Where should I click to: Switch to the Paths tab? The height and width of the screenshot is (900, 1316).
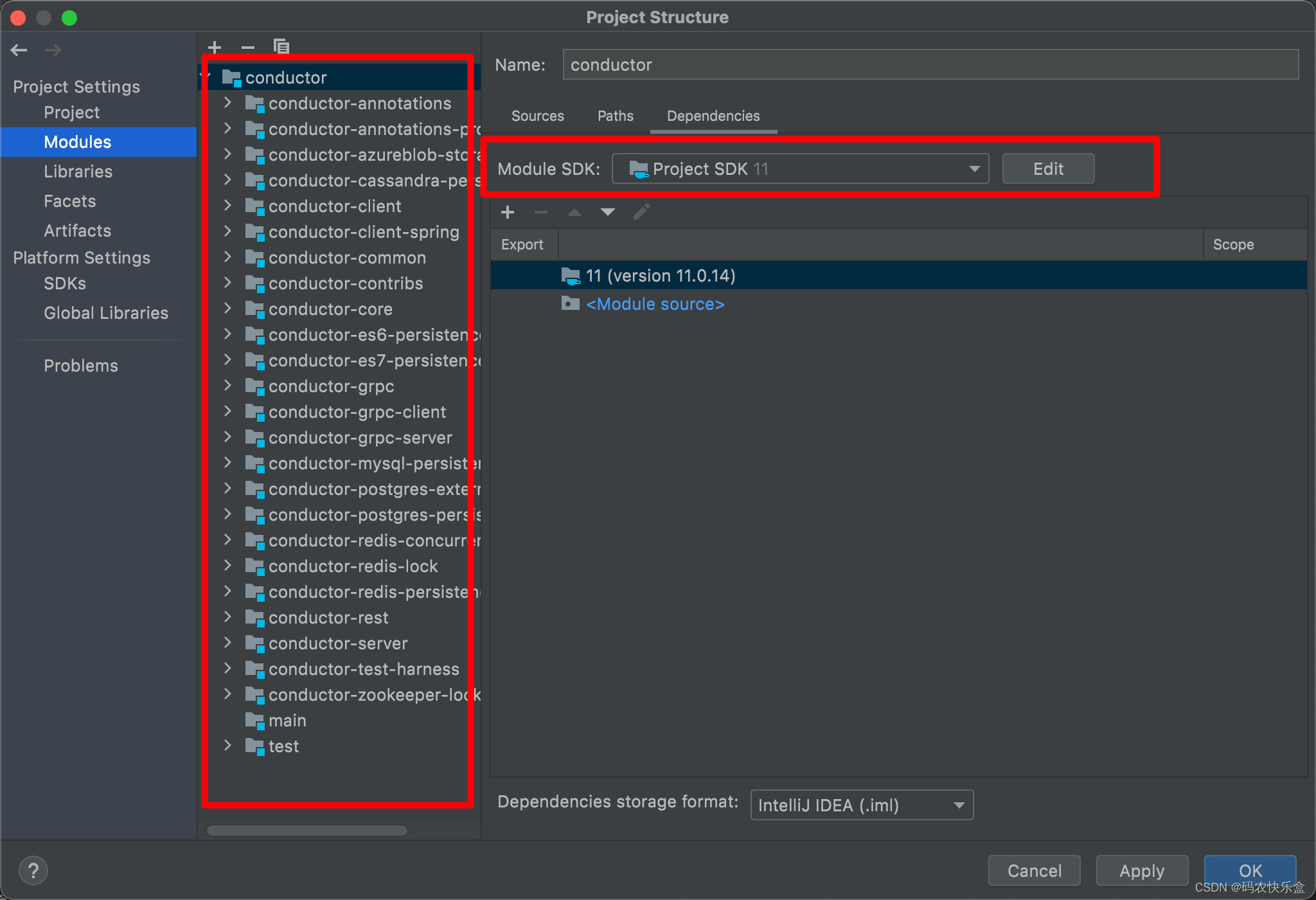tap(616, 116)
